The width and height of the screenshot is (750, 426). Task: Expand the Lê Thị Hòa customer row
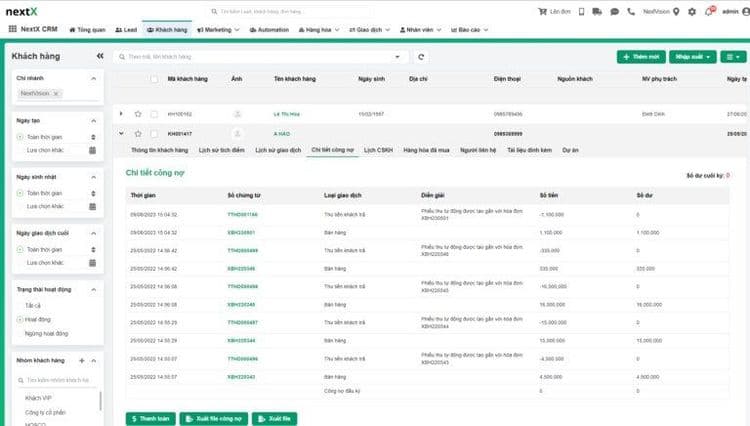[x=121, y=114]
